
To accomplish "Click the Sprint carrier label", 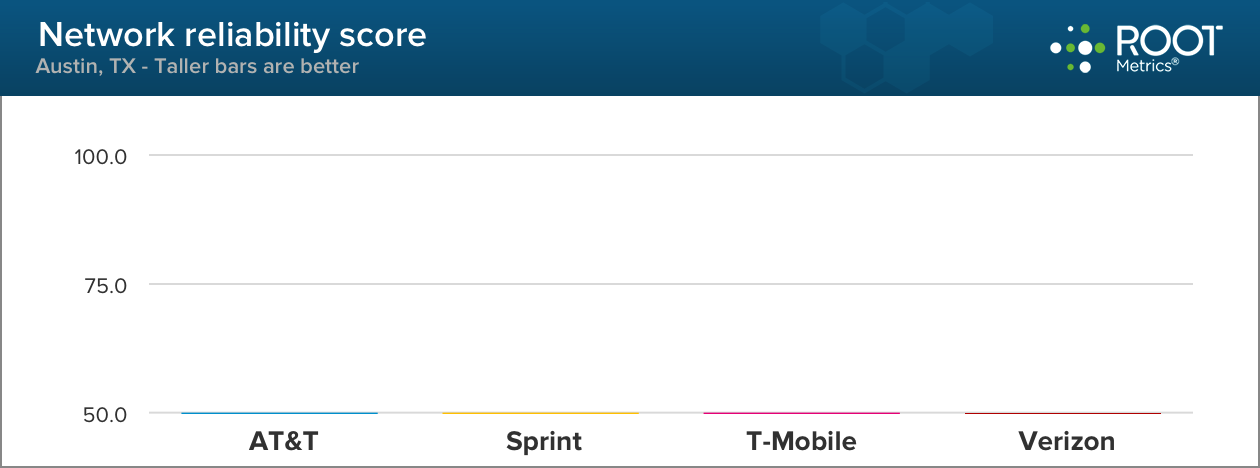I will click(x=544, y=441).
